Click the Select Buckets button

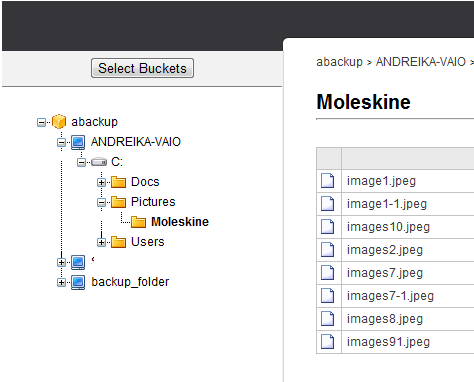[142, 68]
